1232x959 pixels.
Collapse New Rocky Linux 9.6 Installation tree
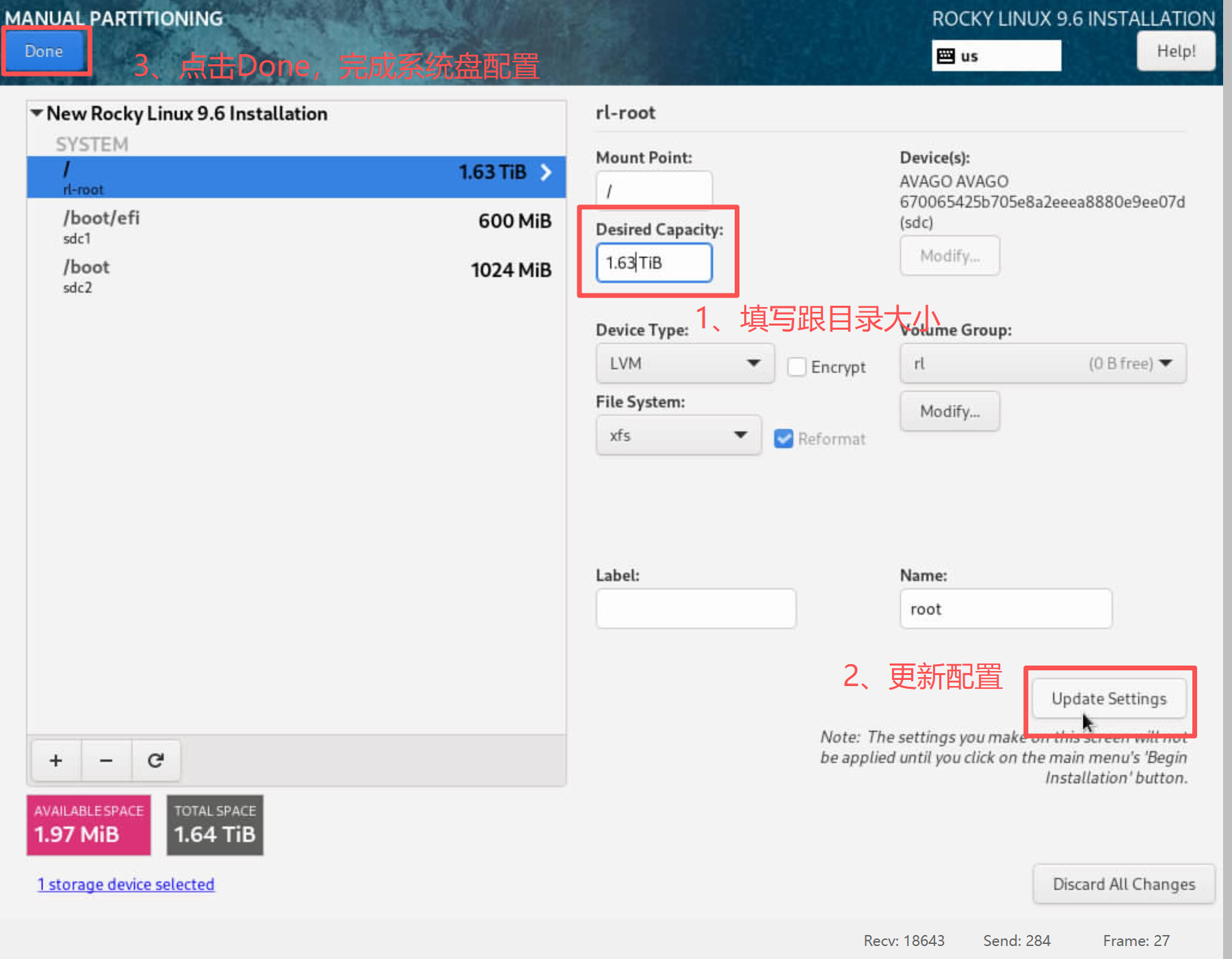click(37, 114)
